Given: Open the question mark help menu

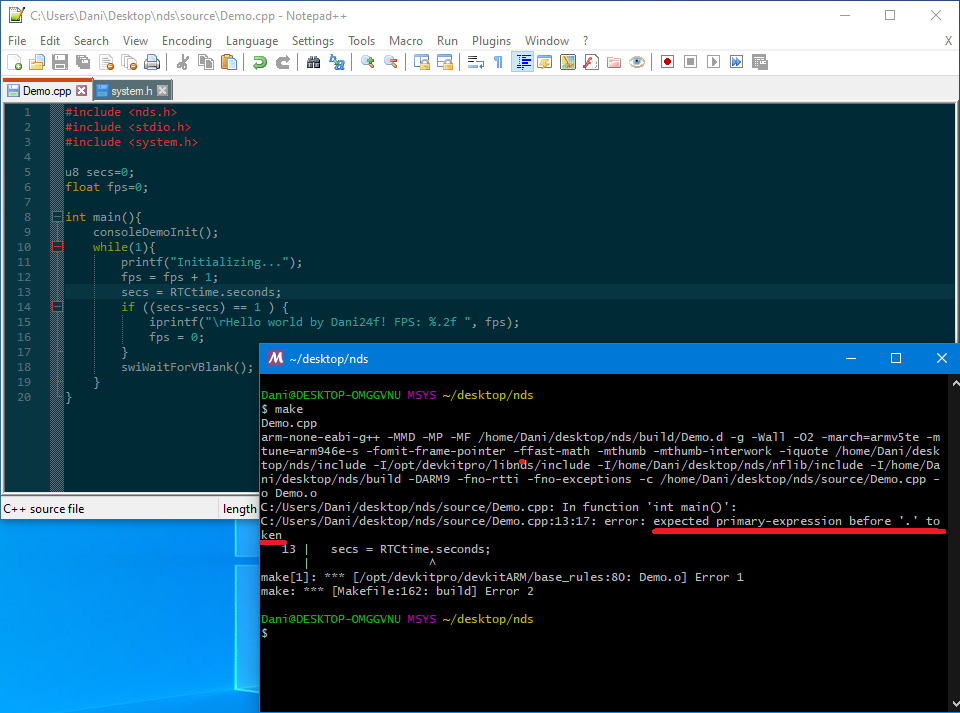Looking at the screenshot, I should click(585, 40).
